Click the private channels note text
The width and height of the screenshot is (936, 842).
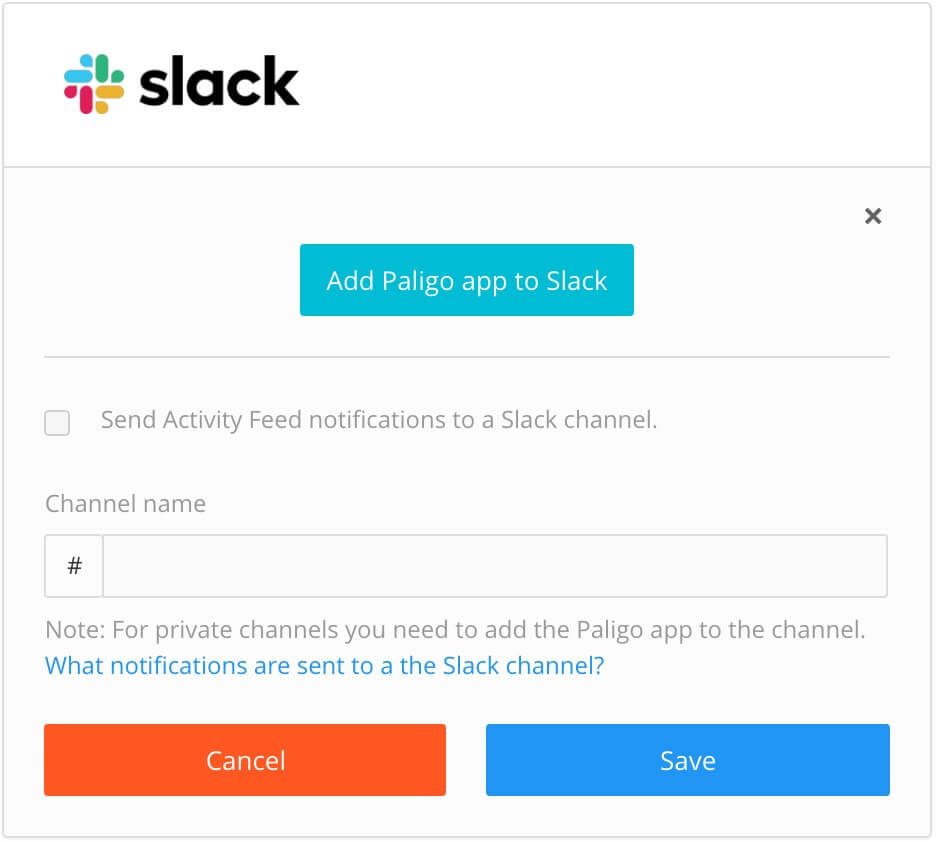pos(456,630)
